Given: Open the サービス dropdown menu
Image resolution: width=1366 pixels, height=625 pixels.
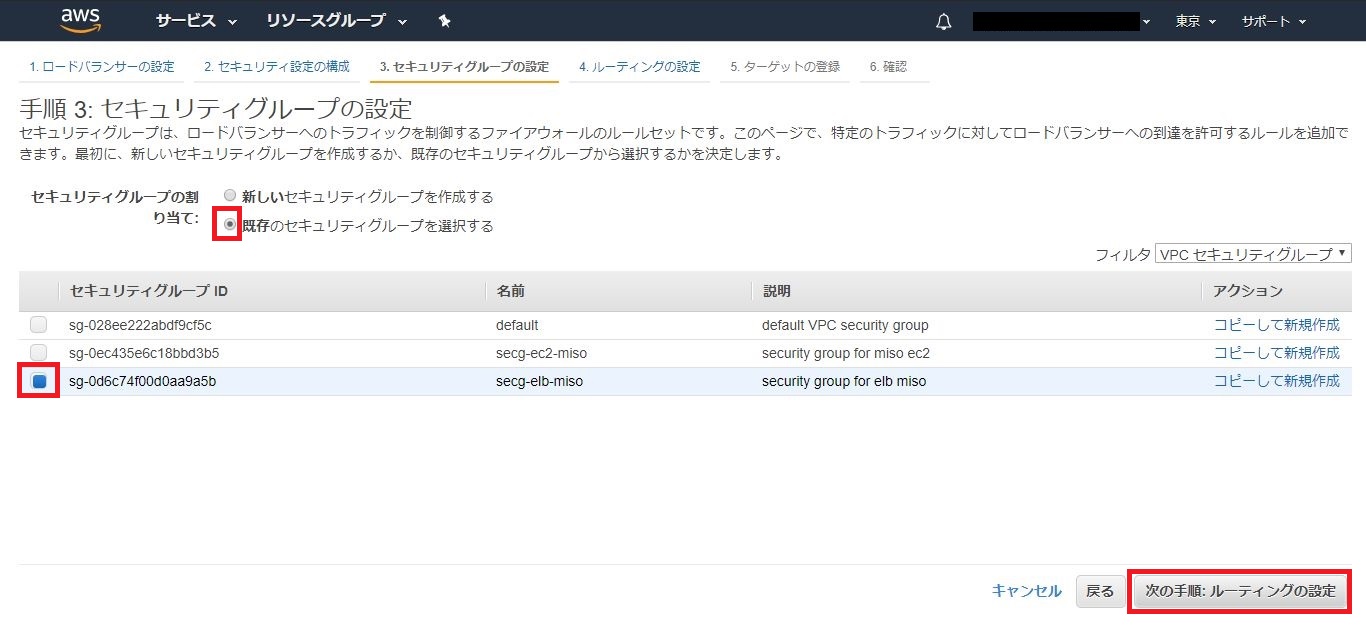Looking at the screenshot, I should (x=196, y=21).
